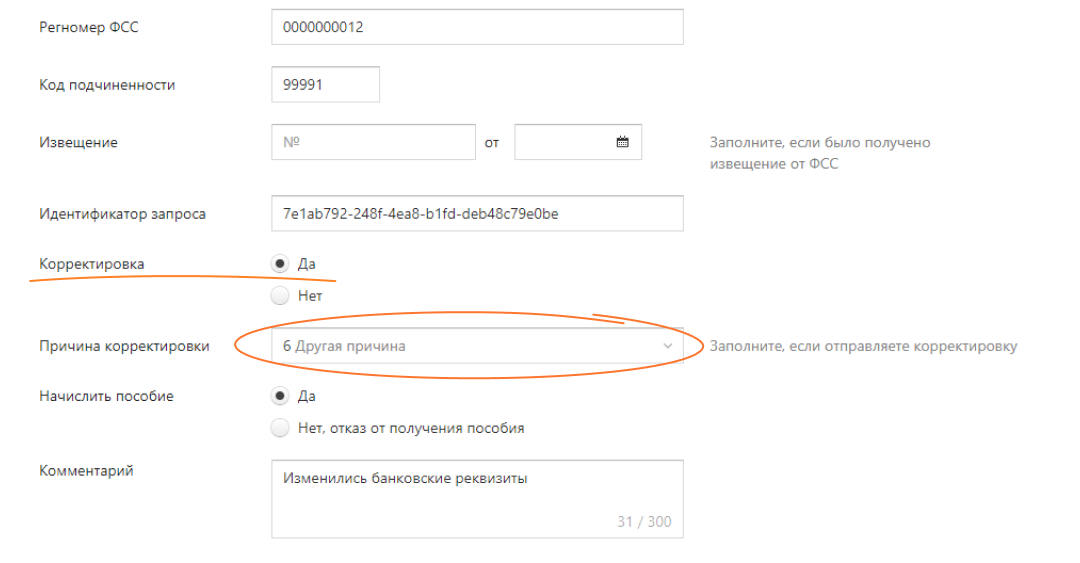Click the "Причина корректировки" label text
This screenshot has height=563, width=1080.
[x=124, y=346]
